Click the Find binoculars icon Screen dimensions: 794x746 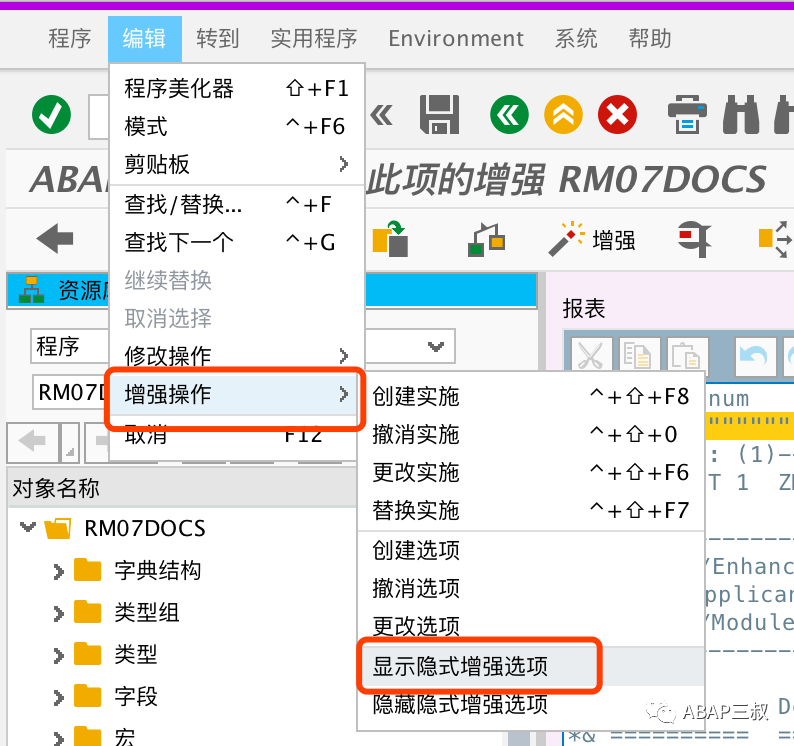pyautogui.click(x=741, y=114)
